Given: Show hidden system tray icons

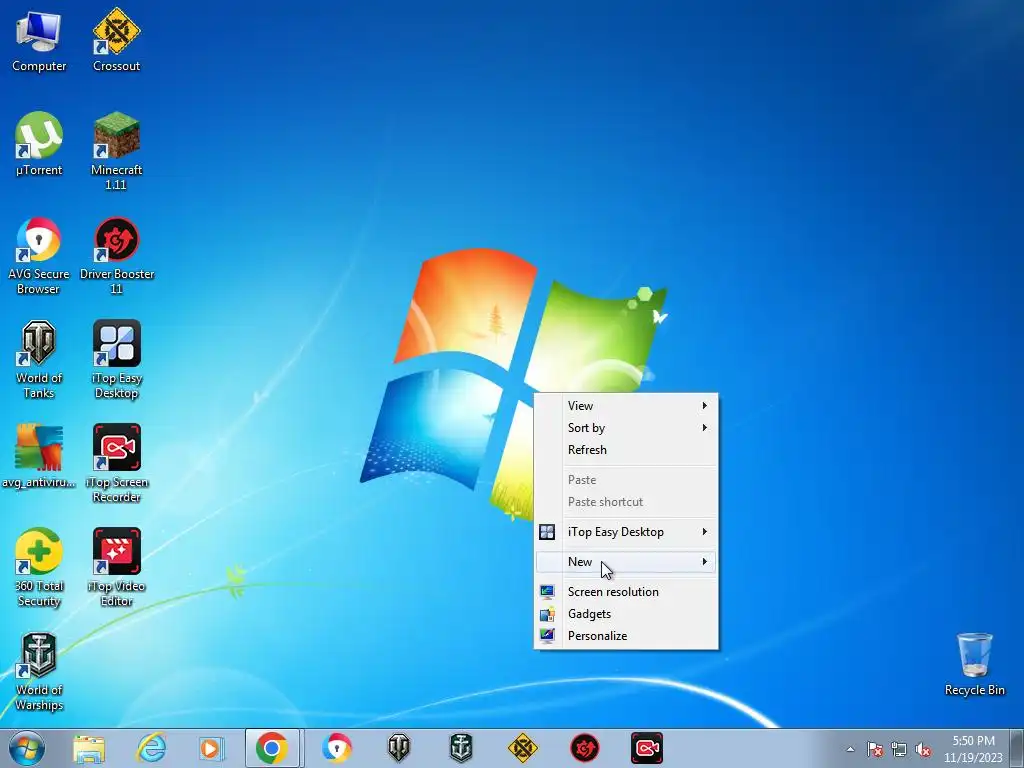Looking at the screenshot, I should pos(850,749).
